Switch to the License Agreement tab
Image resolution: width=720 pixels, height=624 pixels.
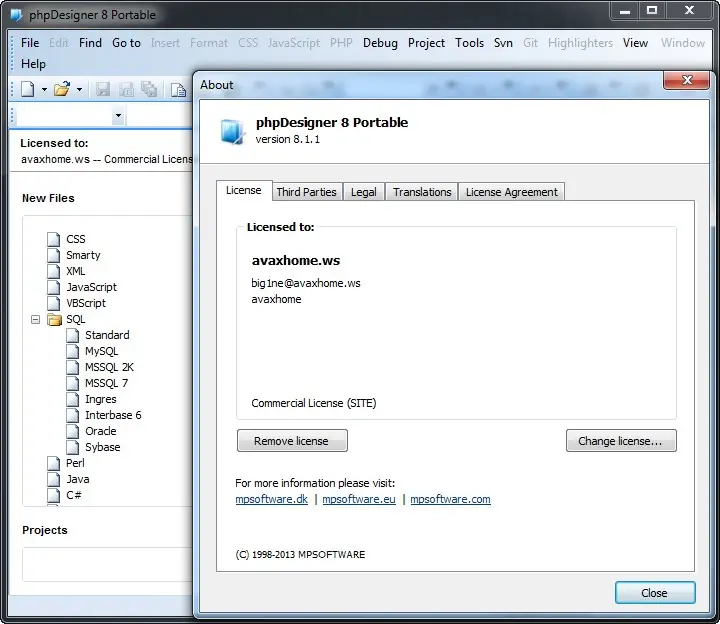pos(512,192)
